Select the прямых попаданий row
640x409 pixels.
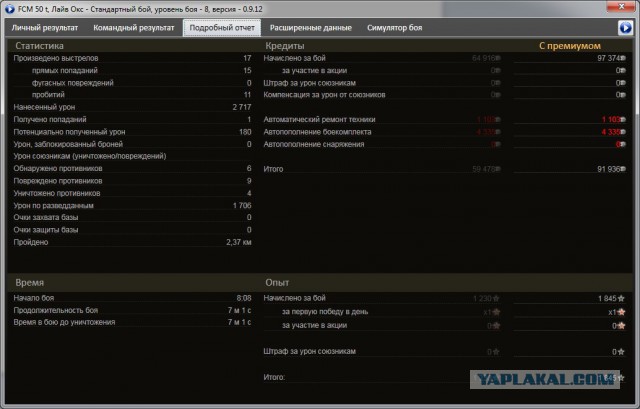132,70
